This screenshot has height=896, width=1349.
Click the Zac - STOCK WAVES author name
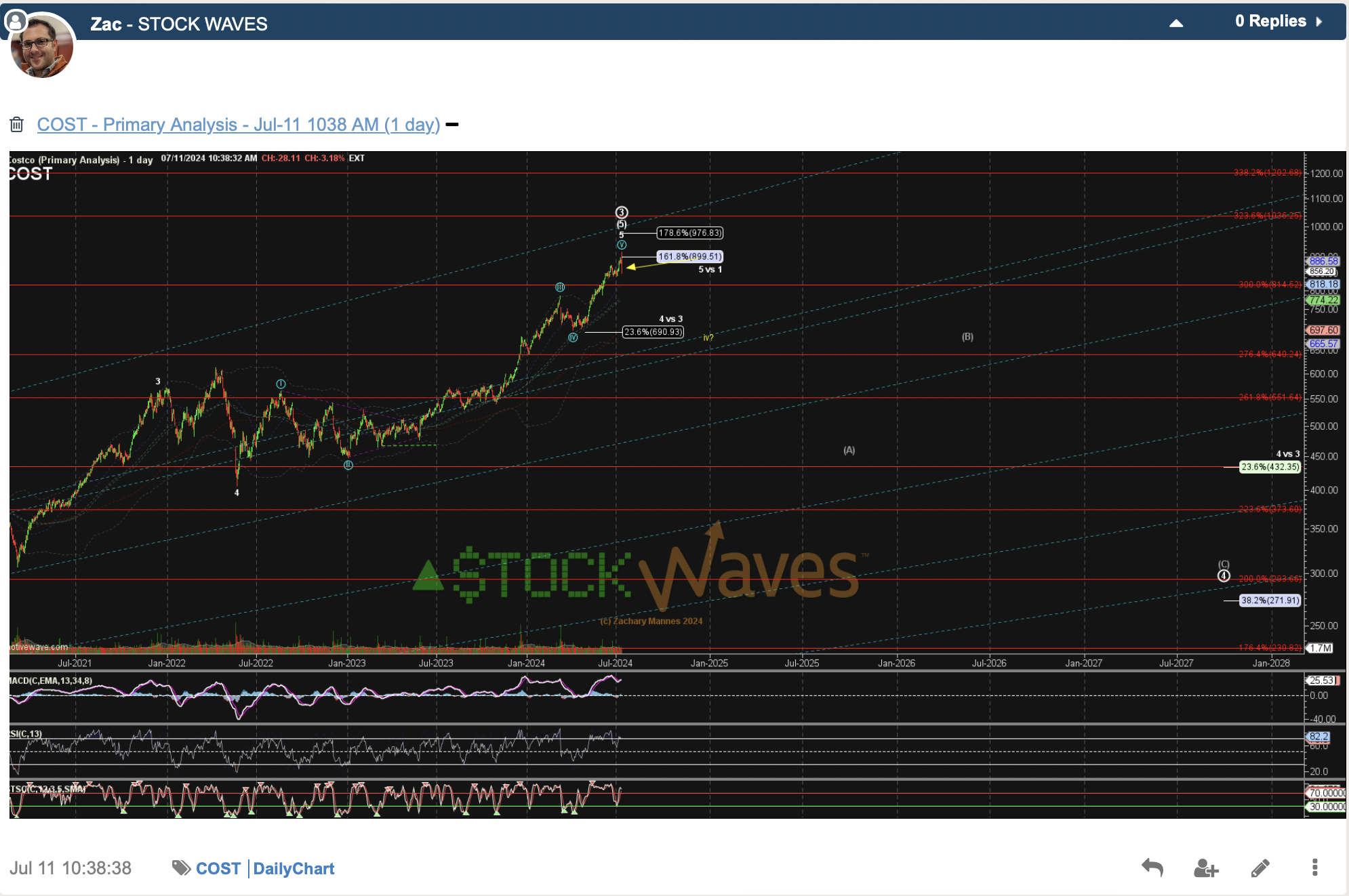coord(179,24)
